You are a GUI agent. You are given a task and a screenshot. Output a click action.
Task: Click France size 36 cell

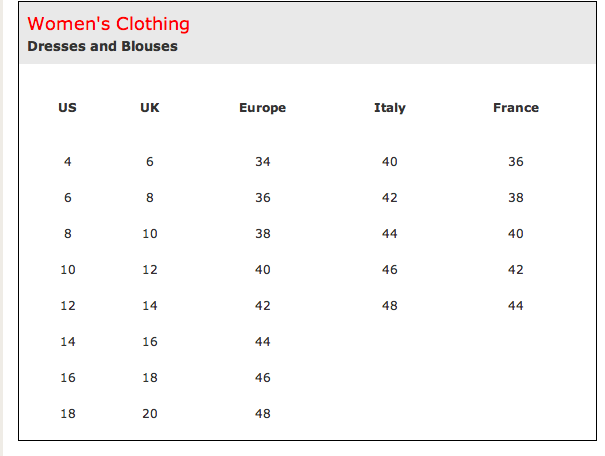pyautogui.click(x=516, y=161)
